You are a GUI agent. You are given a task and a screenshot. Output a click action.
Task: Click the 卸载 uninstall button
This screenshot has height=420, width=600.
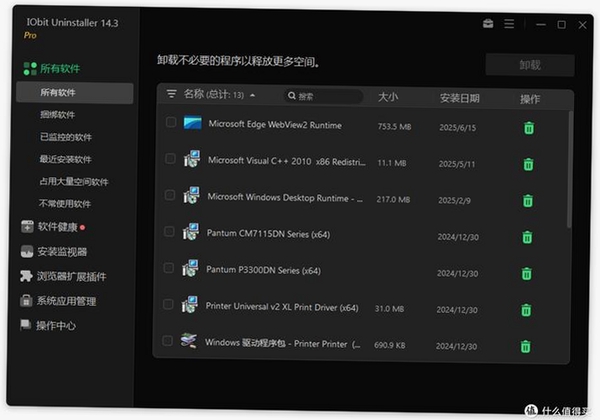click(x=530, y=65)
